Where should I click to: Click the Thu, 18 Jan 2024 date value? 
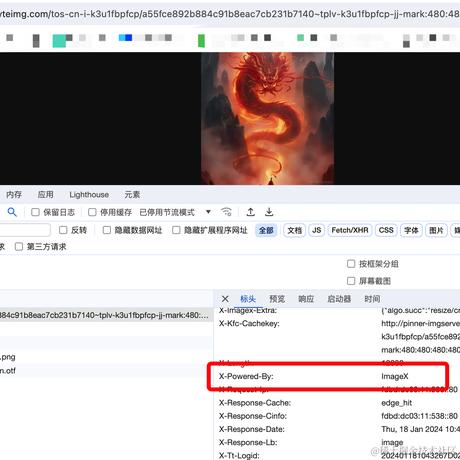(421, 429)
